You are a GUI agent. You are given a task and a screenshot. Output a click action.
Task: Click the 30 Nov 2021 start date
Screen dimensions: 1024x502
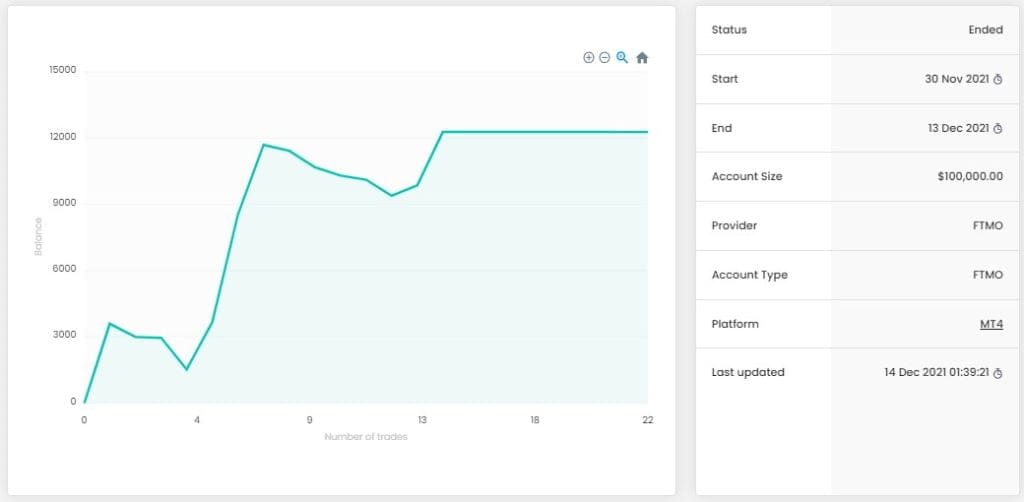957,79
